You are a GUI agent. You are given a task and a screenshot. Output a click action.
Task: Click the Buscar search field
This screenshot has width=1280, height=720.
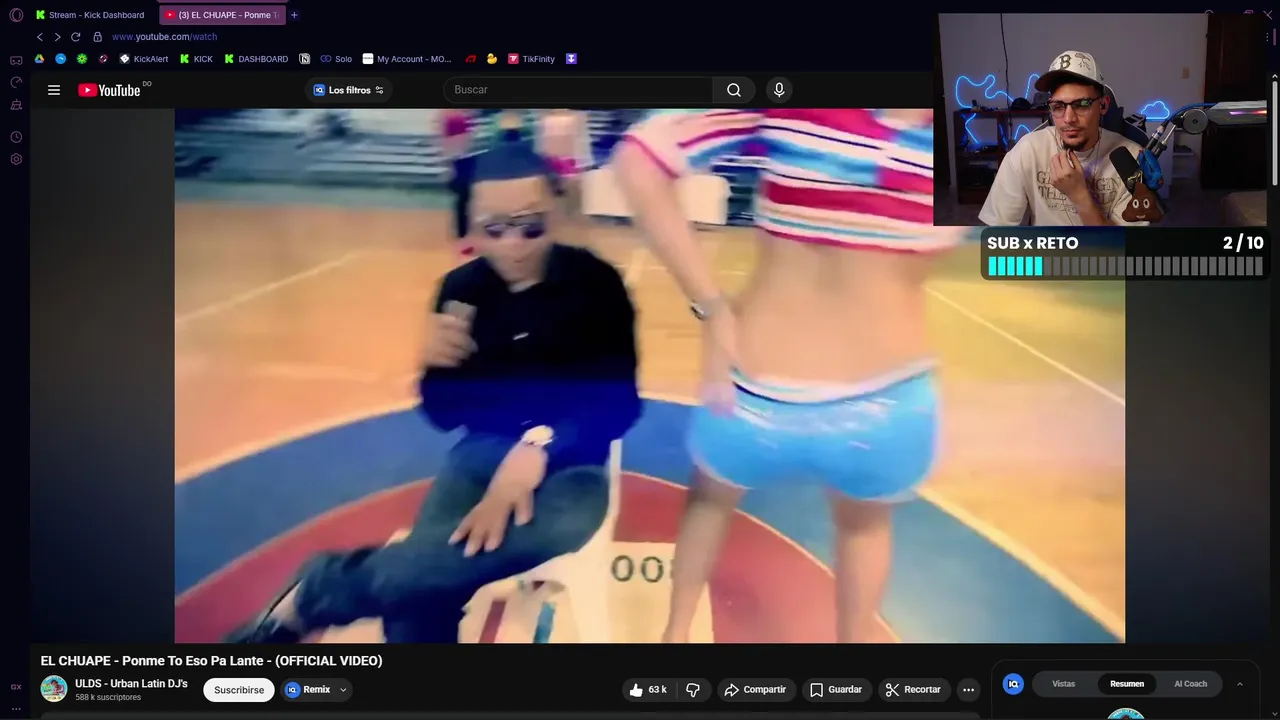click(x=578, y=90)
